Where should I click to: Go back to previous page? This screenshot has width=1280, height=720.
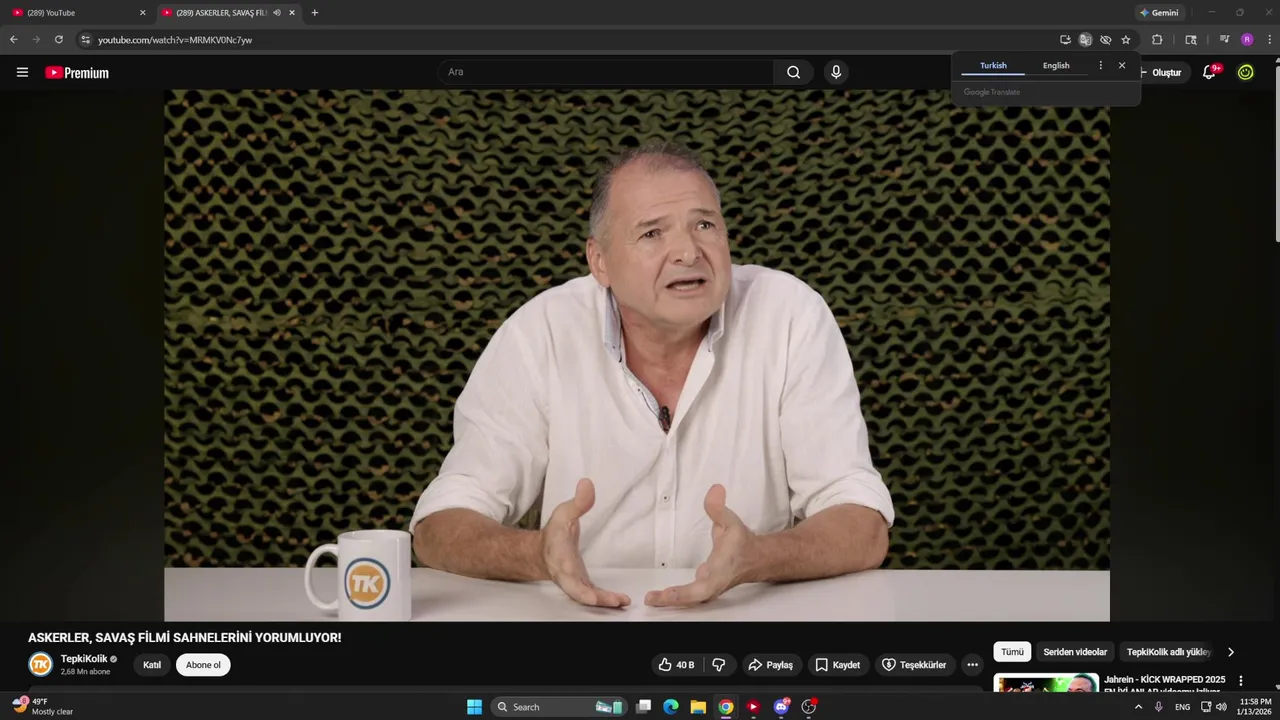(14, 40)
